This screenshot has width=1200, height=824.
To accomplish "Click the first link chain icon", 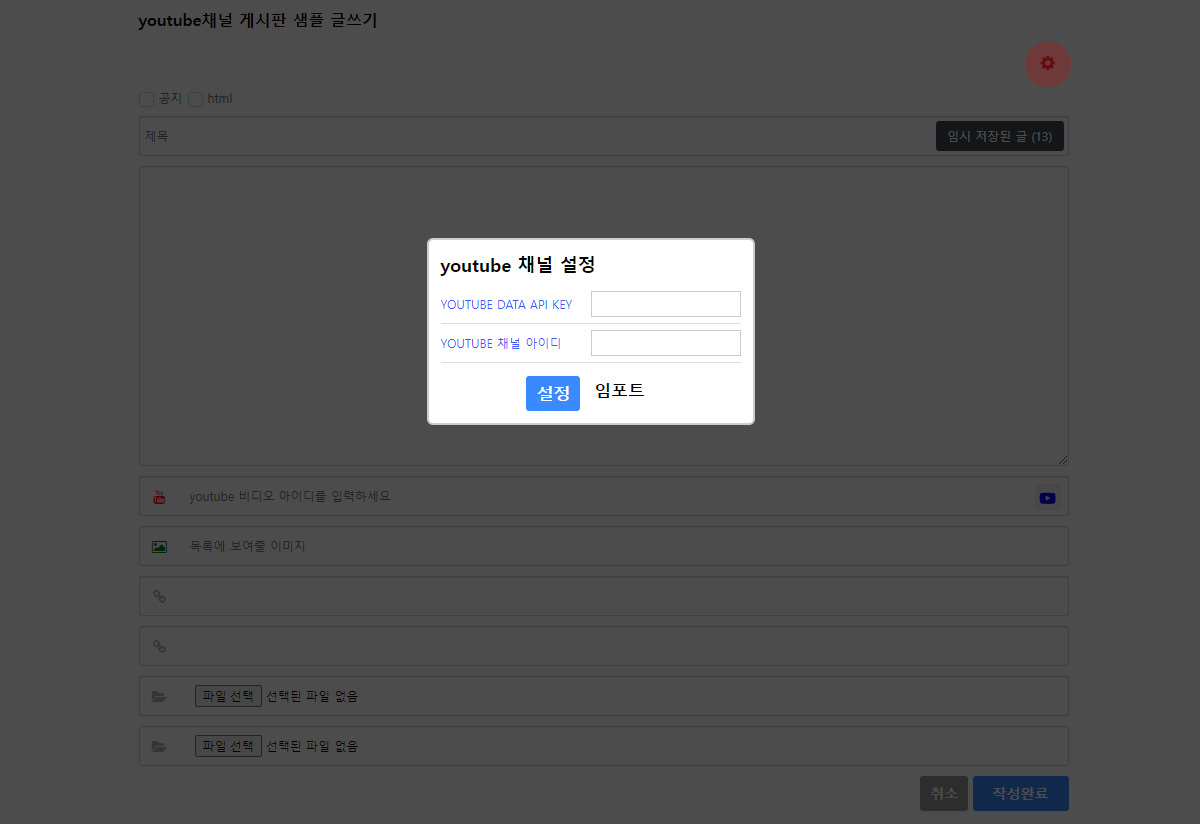I will click(159, 596).
